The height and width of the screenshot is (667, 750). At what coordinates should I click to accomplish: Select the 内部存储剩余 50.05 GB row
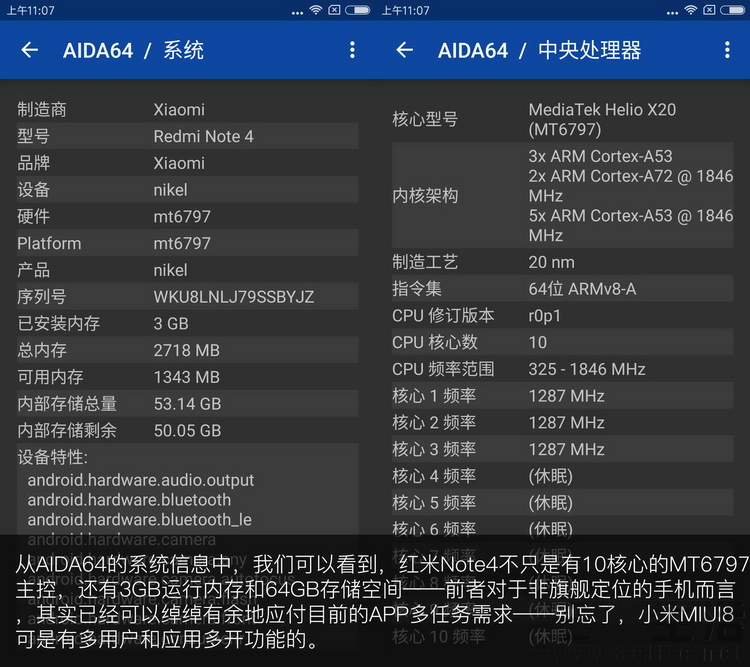[x=188, y=431]
